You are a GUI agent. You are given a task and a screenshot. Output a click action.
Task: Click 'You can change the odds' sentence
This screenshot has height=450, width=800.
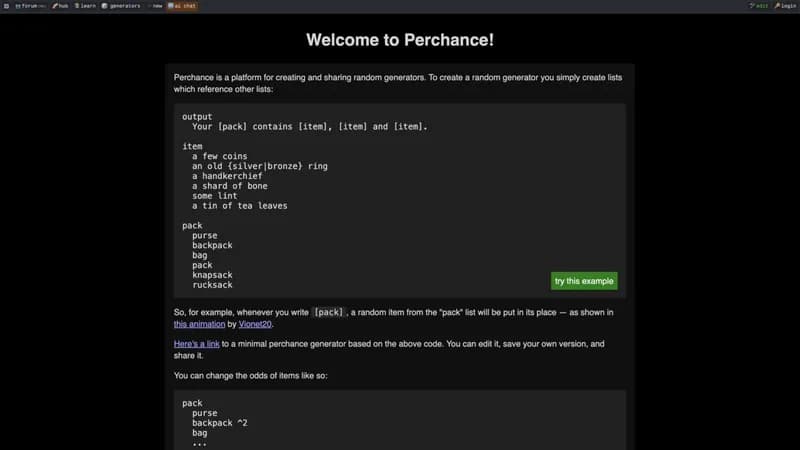point(251,376)
